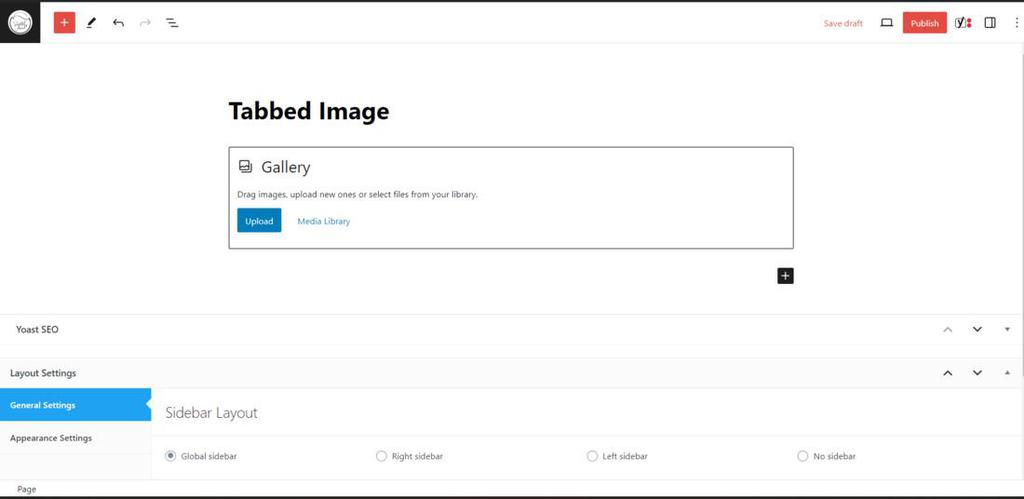Open the Yoast SEO toolbar icon

[962, 22]
